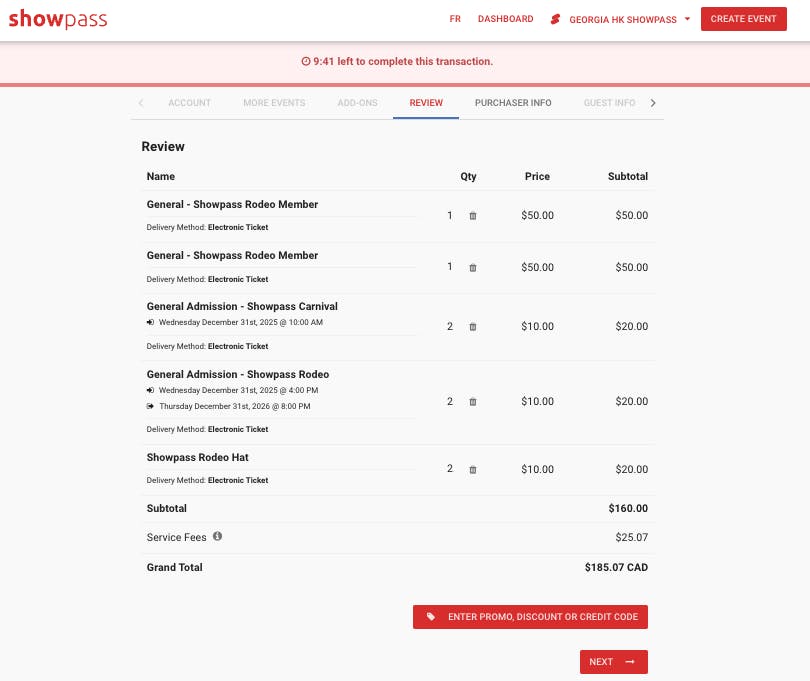Click the Price column header
Screen dimensions: 810x681
pyautogui.click(x=537, y=176)
